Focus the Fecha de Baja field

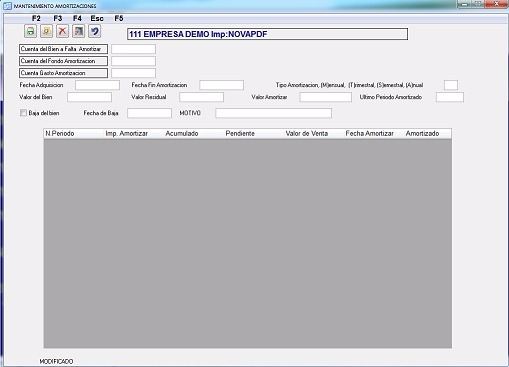click(x=149, y=113)
